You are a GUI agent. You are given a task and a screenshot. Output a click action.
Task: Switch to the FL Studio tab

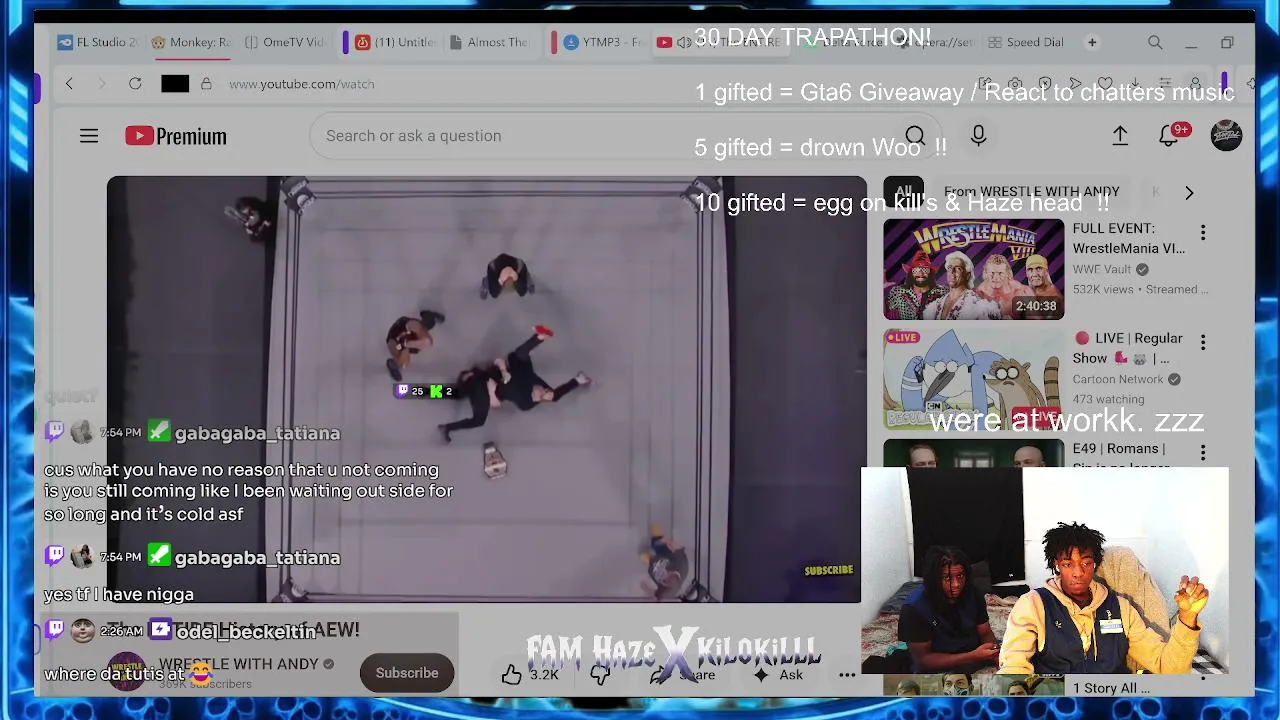(98, 43)
